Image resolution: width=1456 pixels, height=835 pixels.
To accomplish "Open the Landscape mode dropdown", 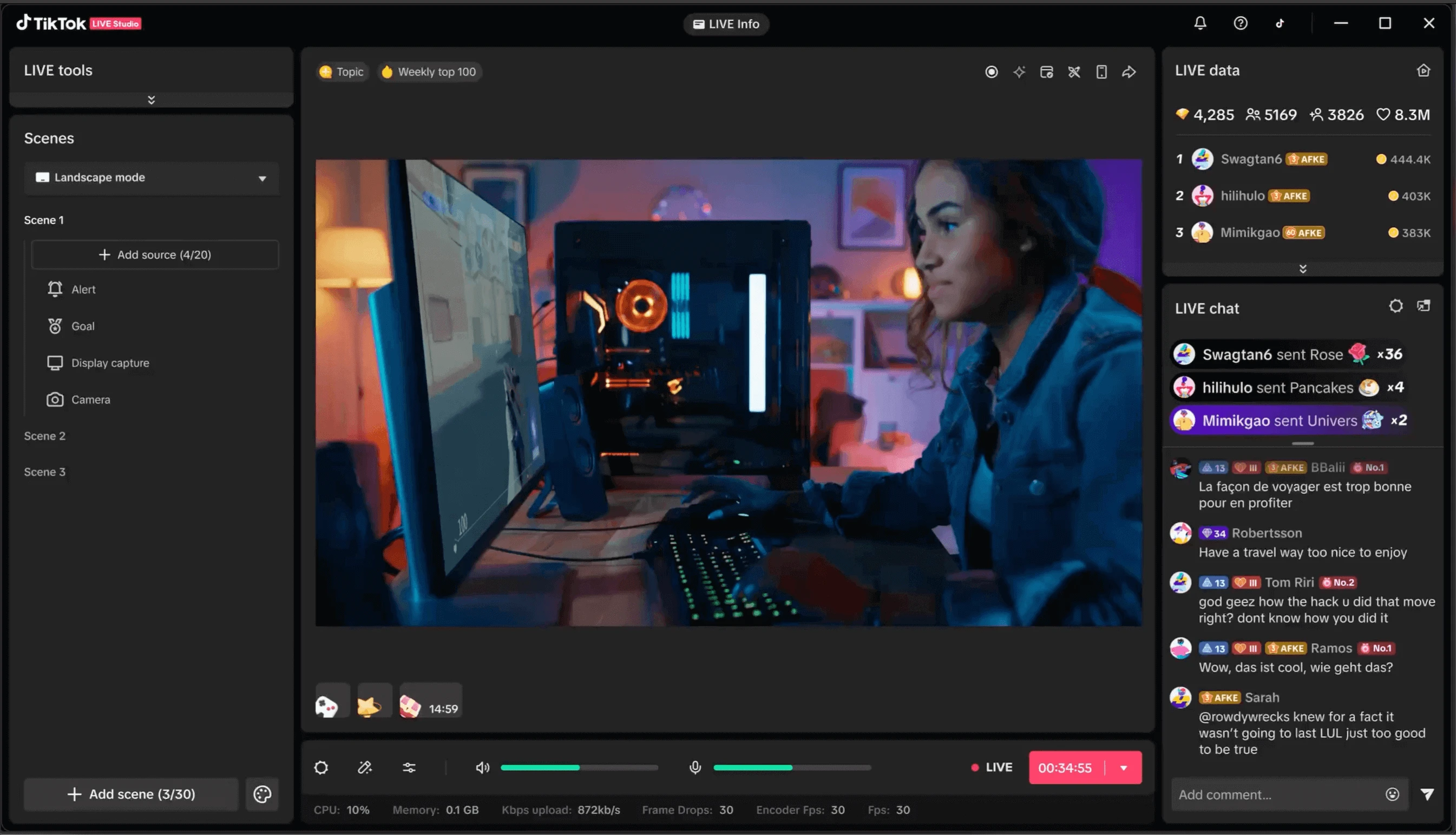I will [152, 178].
